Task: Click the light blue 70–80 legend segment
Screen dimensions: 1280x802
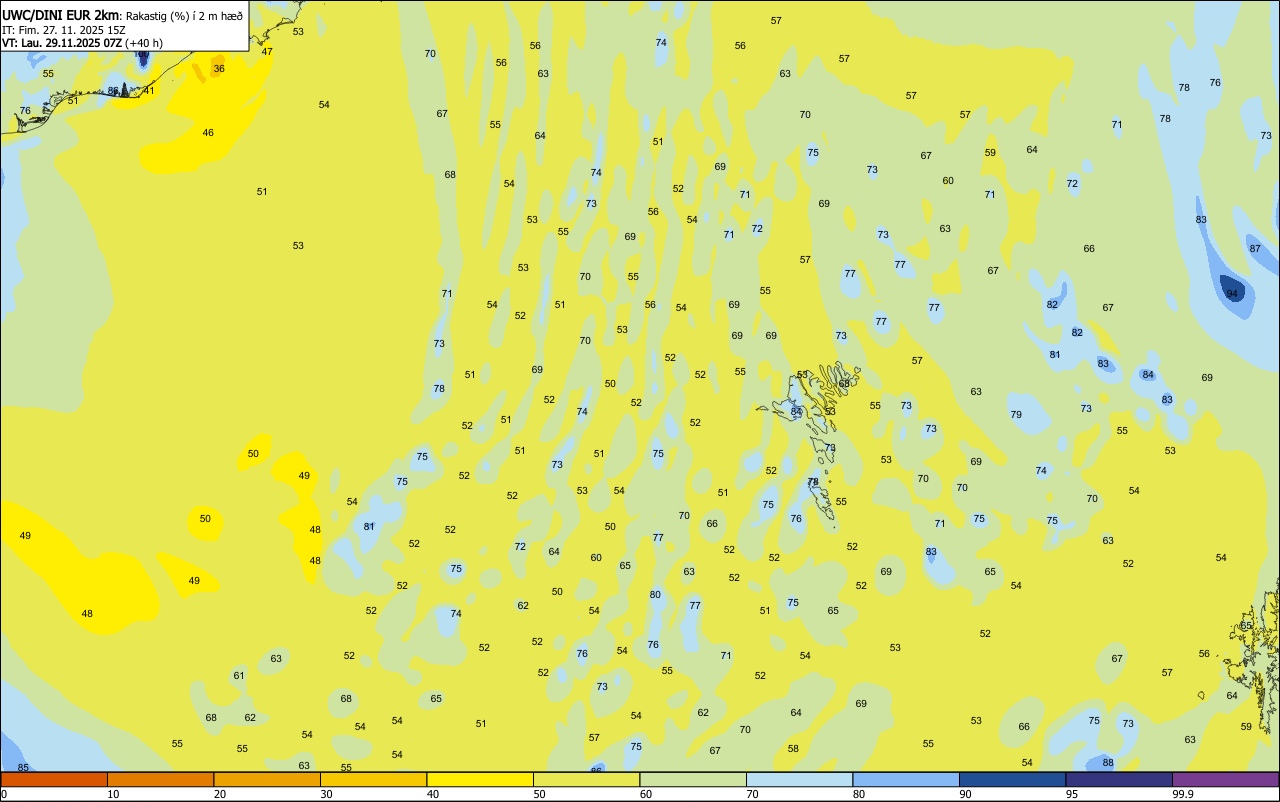Action: coord(799,779)
